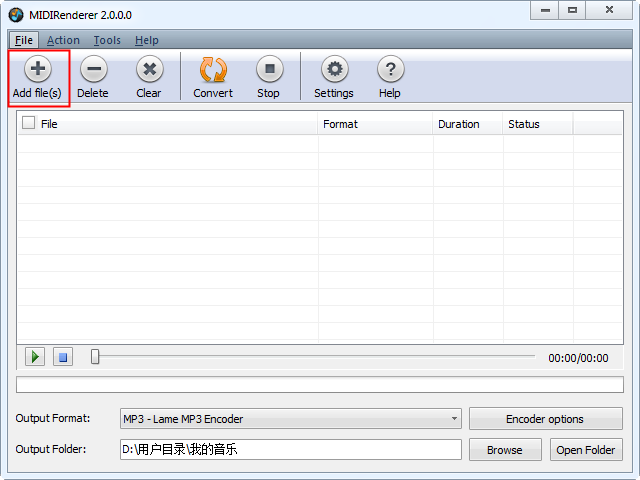Image resolution: width=640 pixels, height=480 pixels.
Task: Start conversion with the Convert icon
Action: (213, 69)
